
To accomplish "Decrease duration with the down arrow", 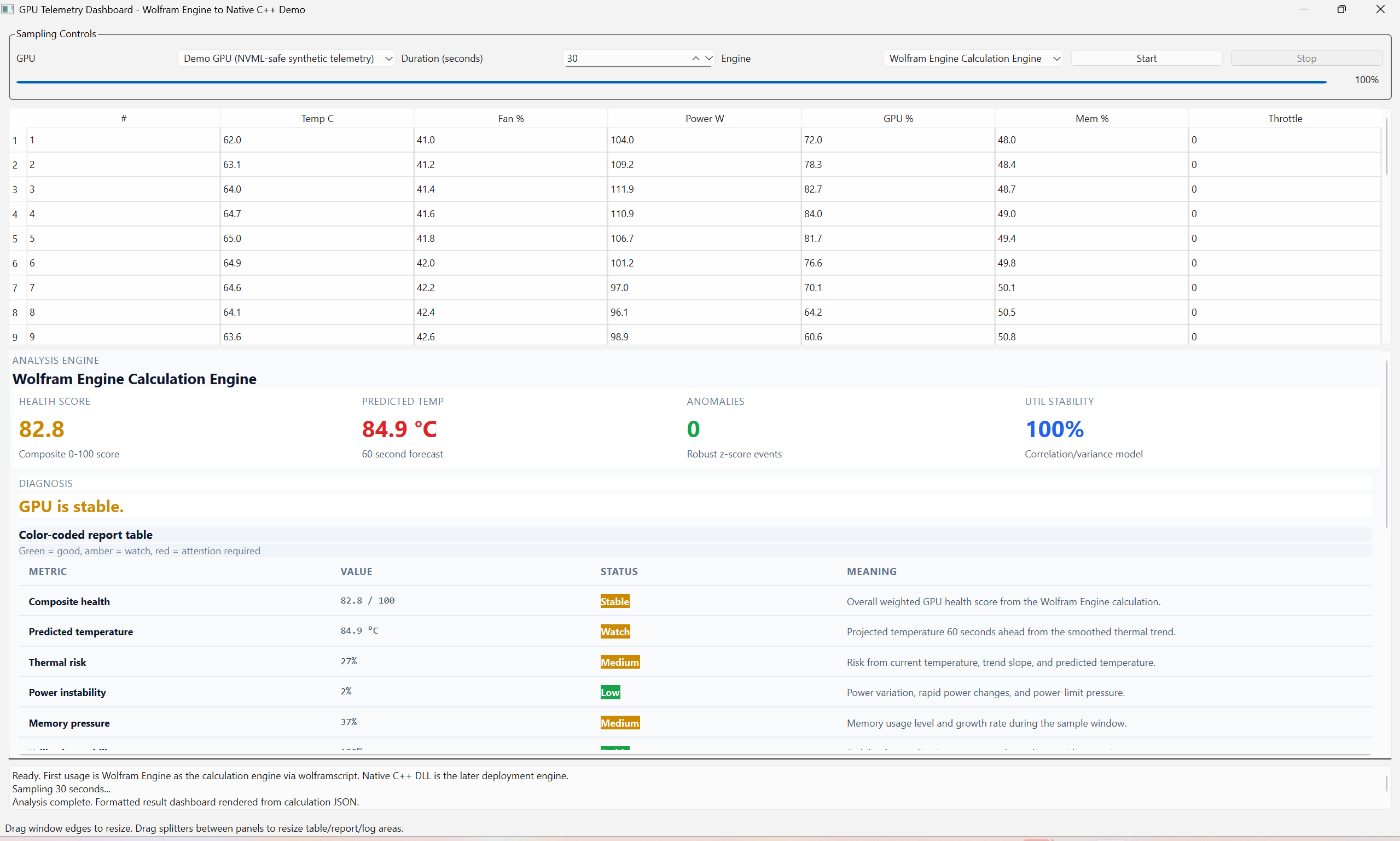I will click(x=708, y=59).
